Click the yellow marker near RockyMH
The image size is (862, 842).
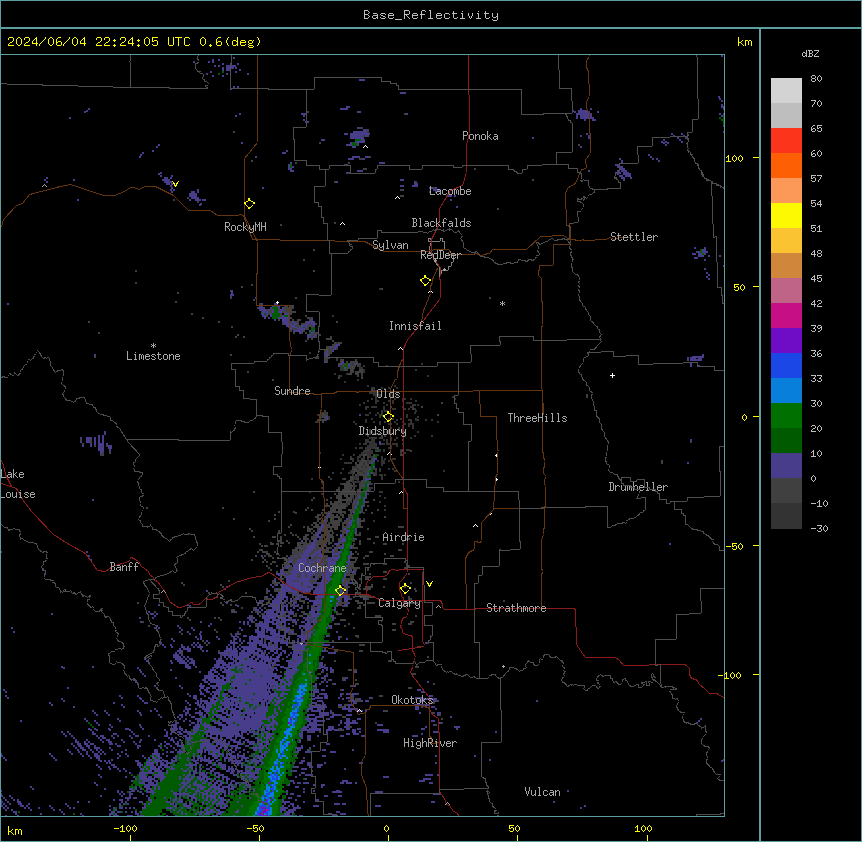tap(249, 203)
